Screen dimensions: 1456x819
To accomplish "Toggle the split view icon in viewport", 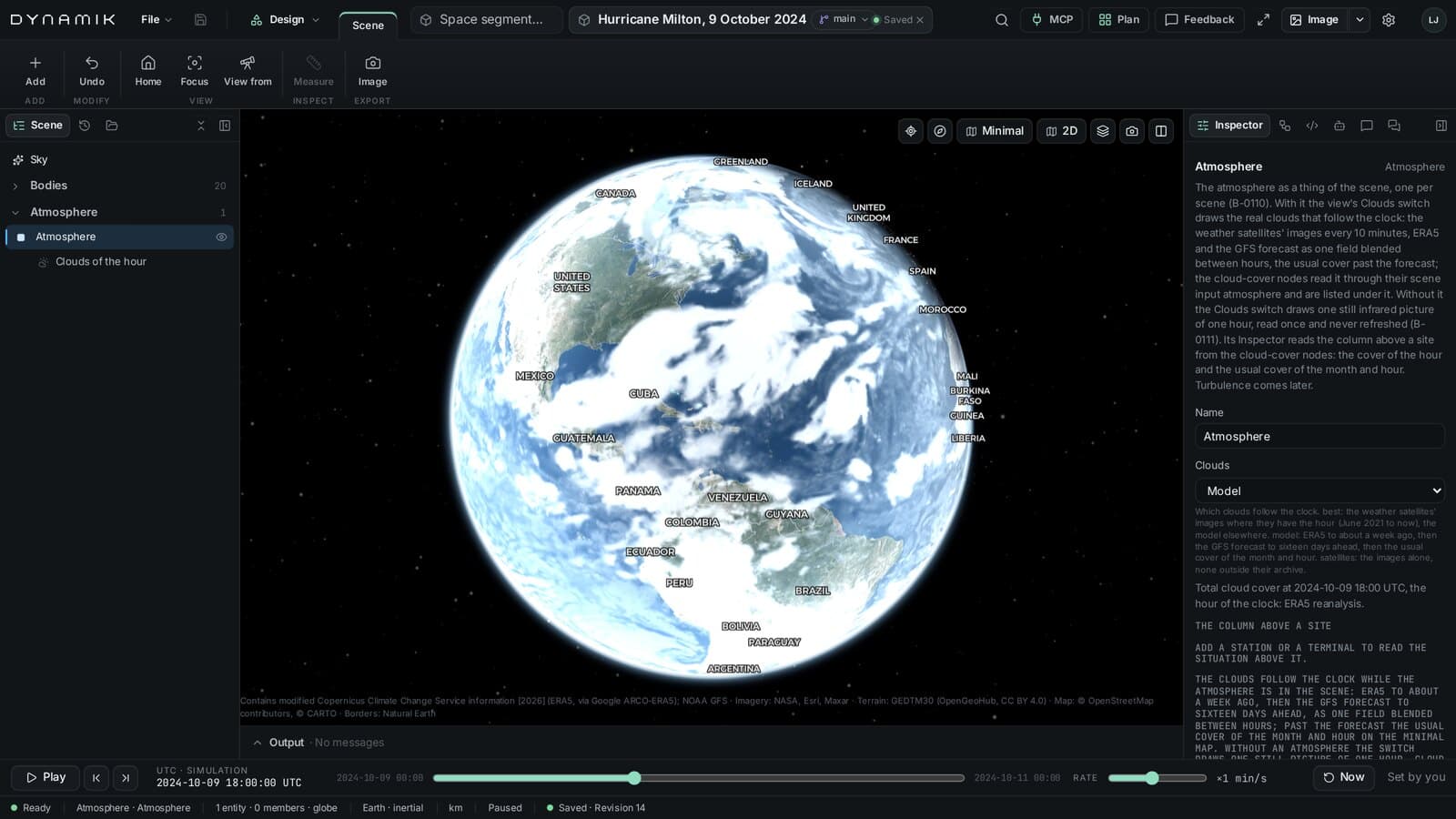I will (x=1161, y=131).
